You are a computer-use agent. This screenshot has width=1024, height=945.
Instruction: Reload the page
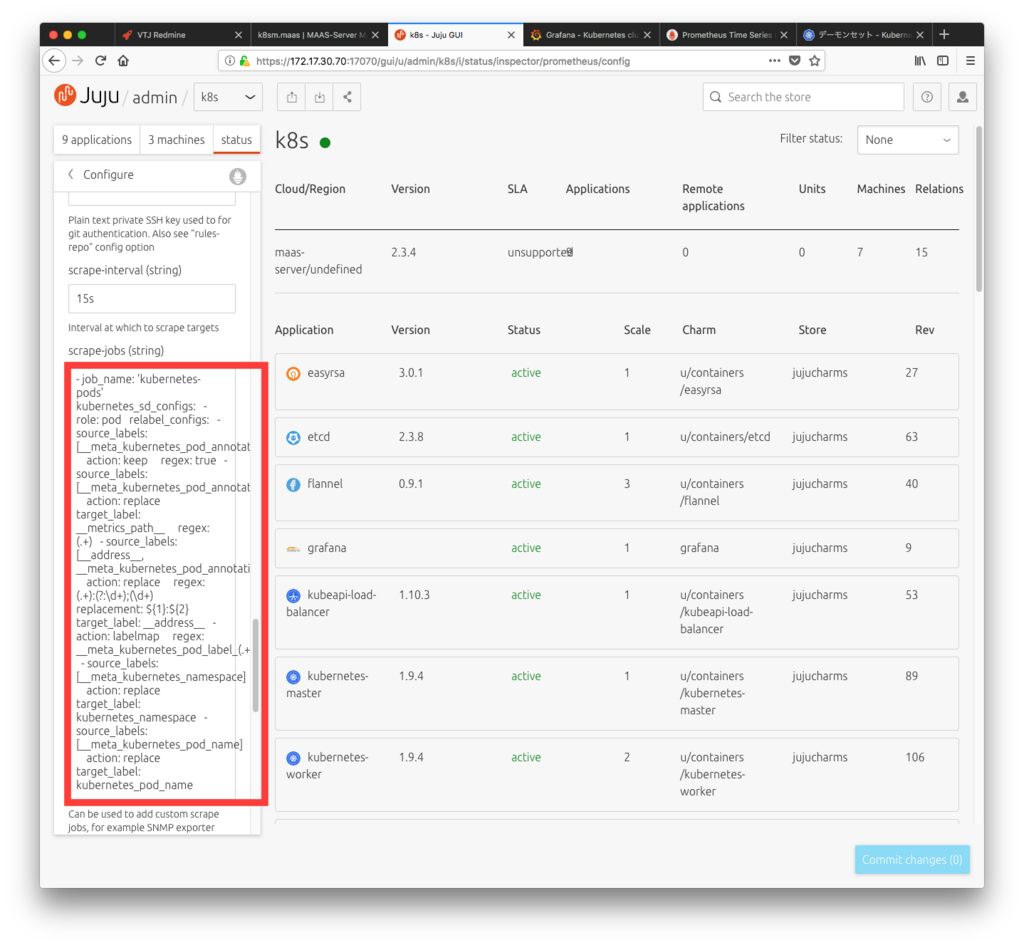click(x=101, y=61)
